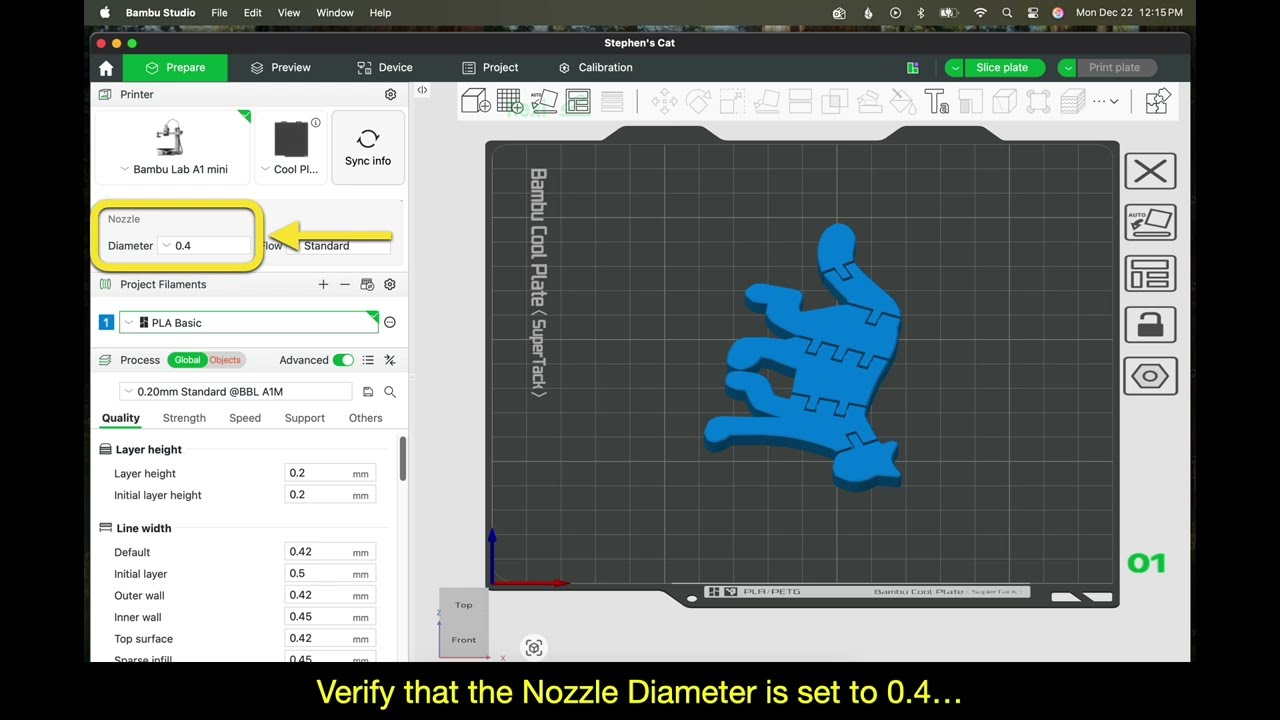The width and height of the screenshot is (1280, 720).
Task: Open the File menu
Action: (219, 13)
